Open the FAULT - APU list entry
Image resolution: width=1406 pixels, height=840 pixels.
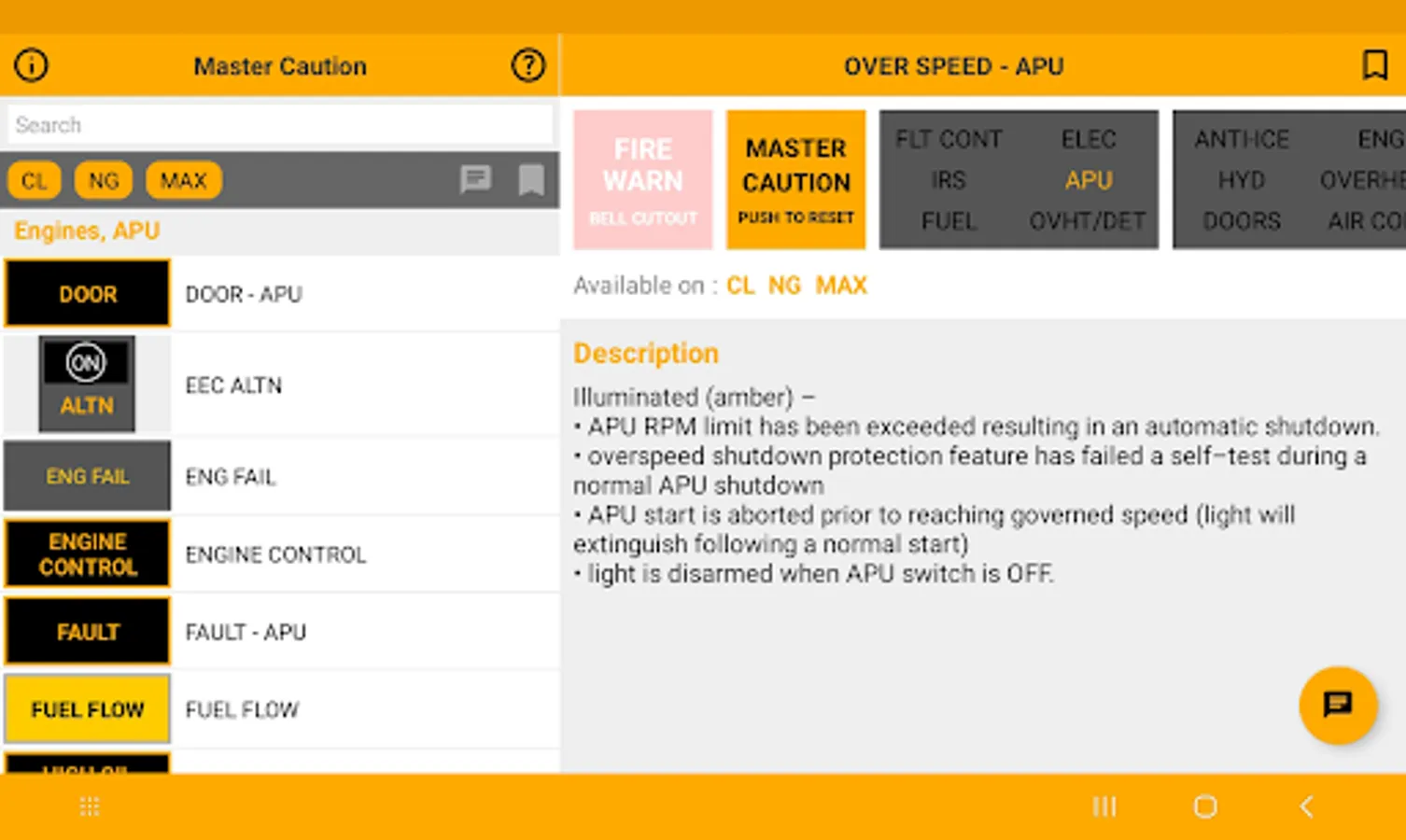pyautogui.click(x=280, y=632)
